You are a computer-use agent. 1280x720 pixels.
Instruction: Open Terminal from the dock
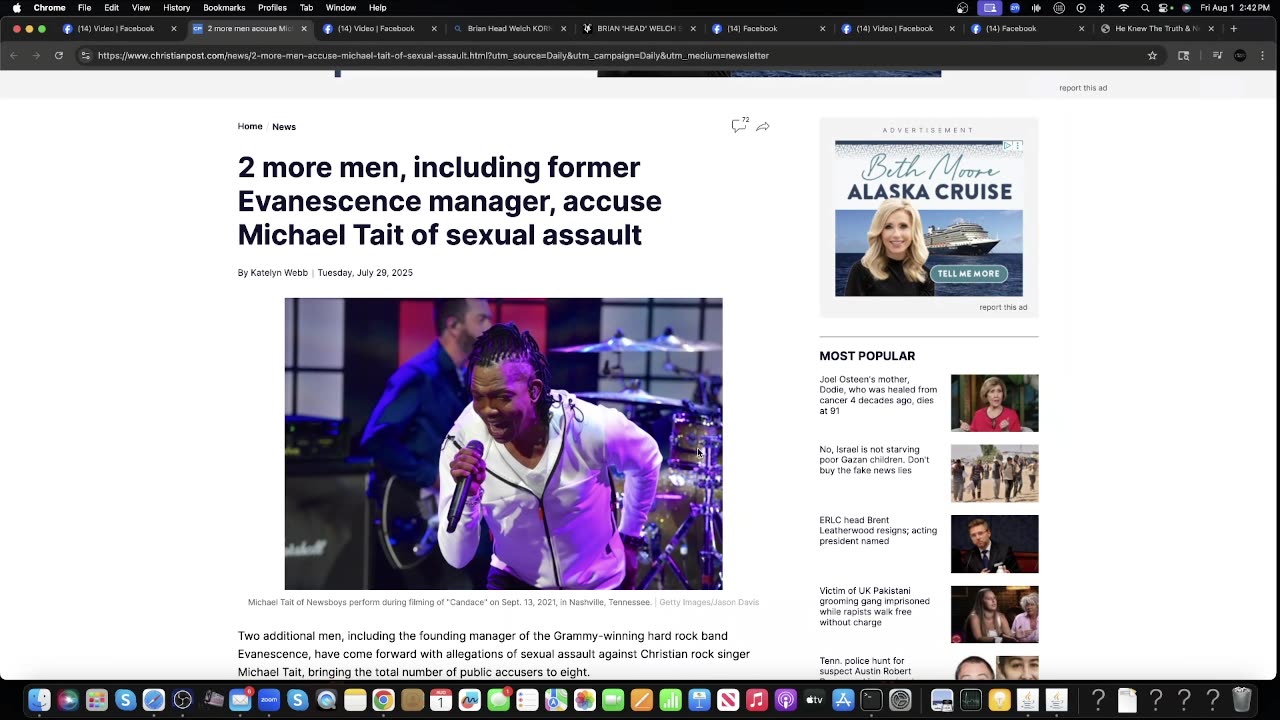[872, 700]
